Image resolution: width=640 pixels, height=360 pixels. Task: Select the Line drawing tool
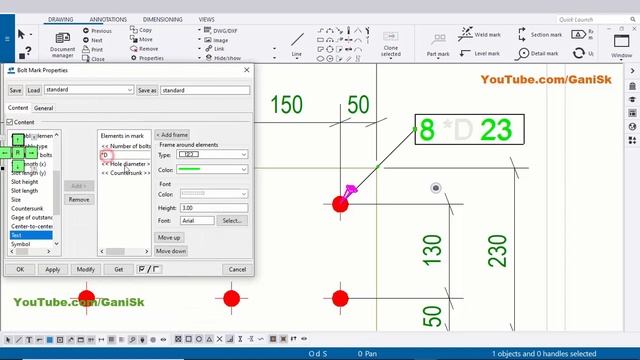click(x=297, y=44)
